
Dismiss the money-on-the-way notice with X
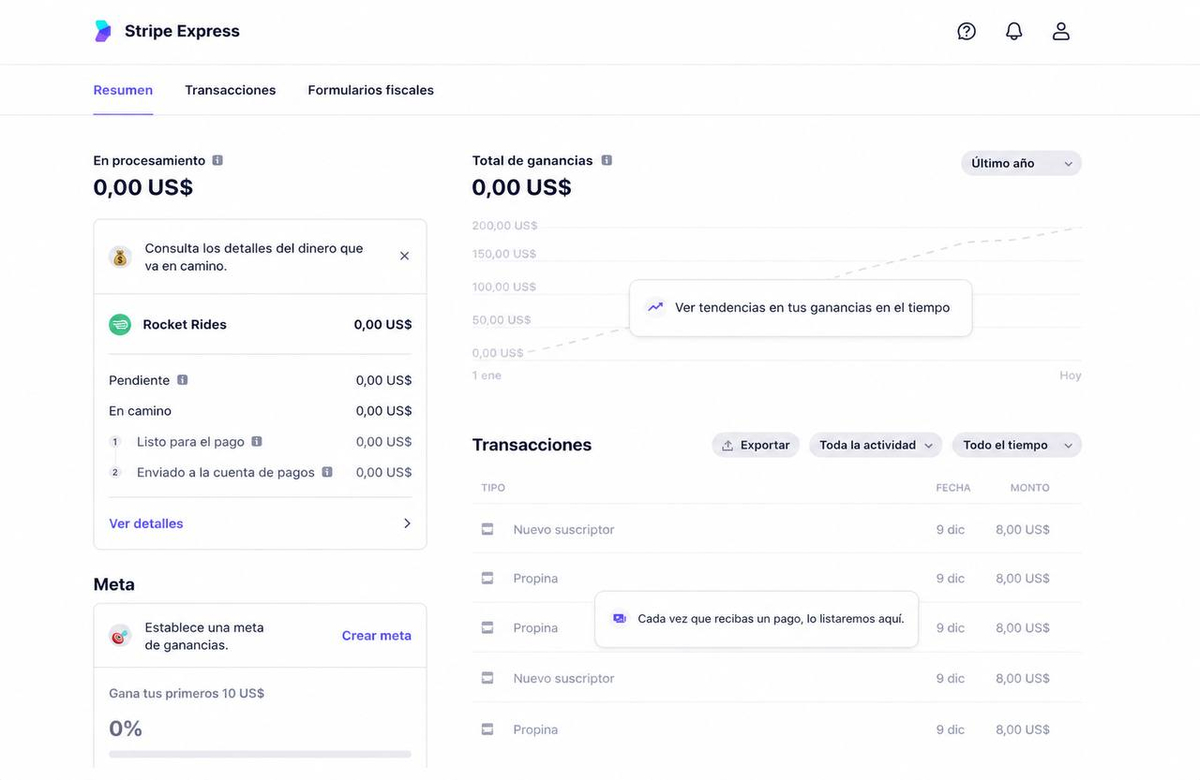coord(404,256)
